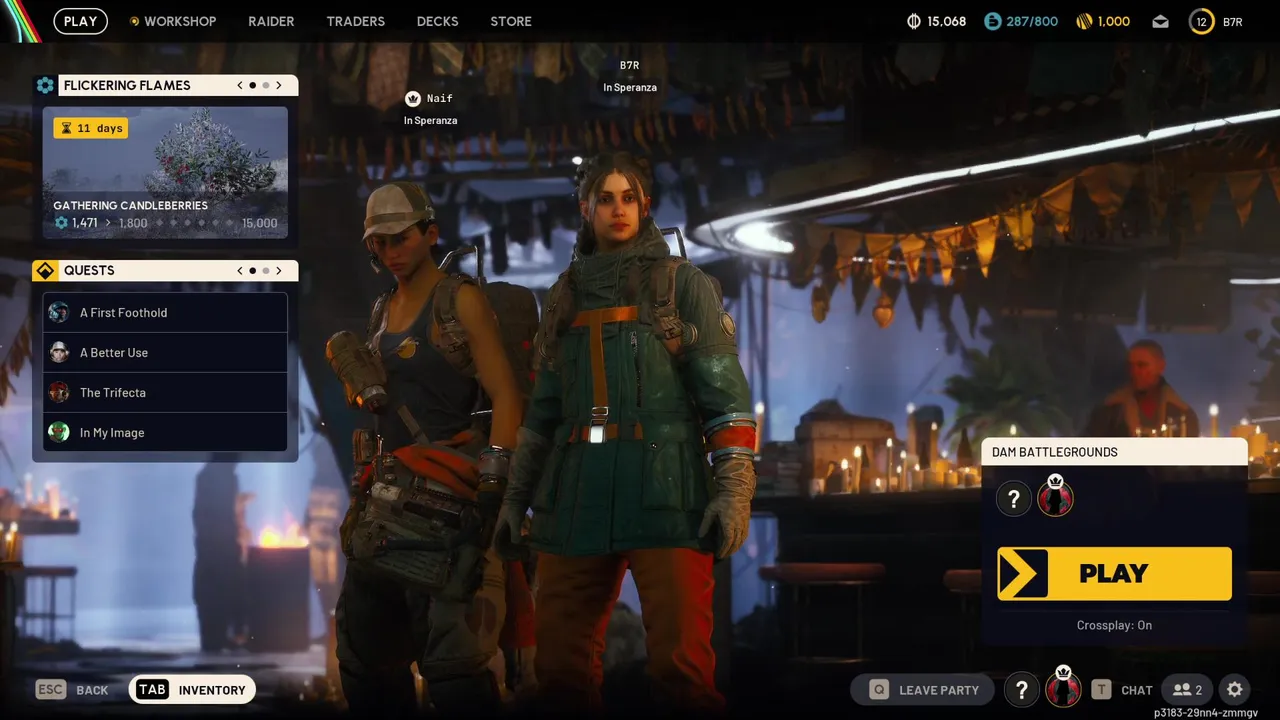Open the WORKSHOP tab

point(172,21)
